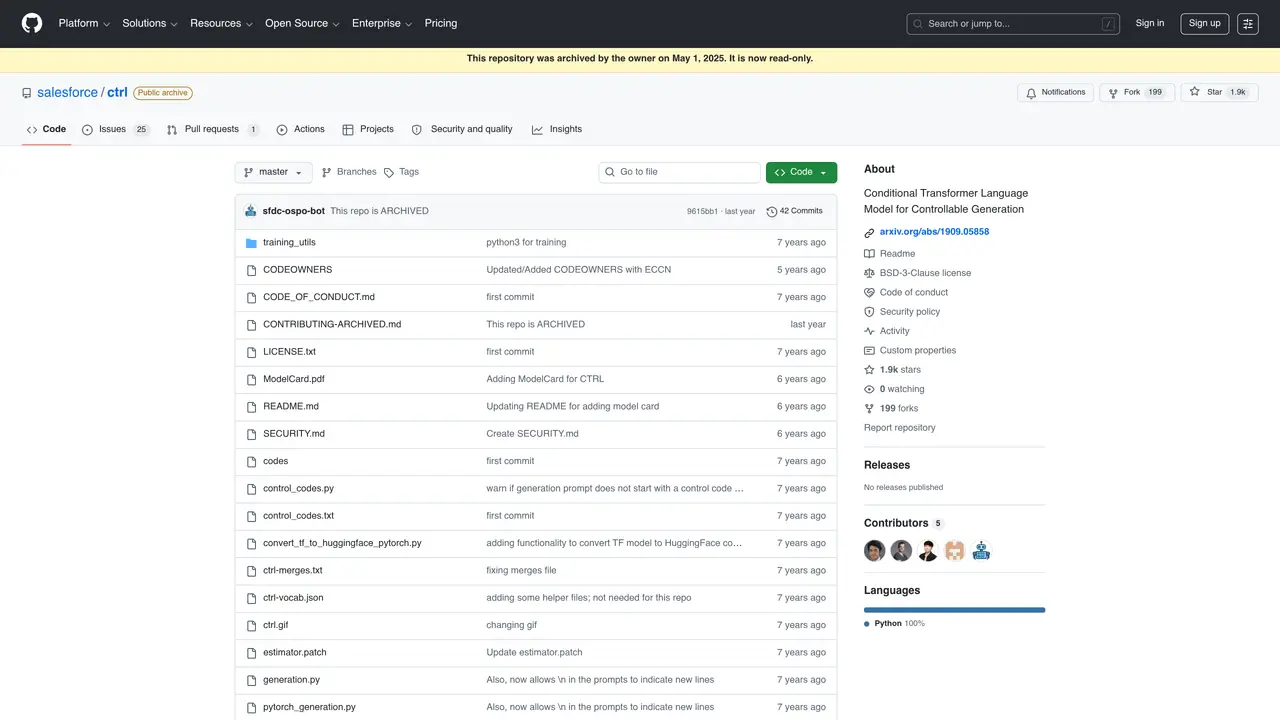
Task: Click the GitHub logo icon
Action: click(x=32, y=23)
